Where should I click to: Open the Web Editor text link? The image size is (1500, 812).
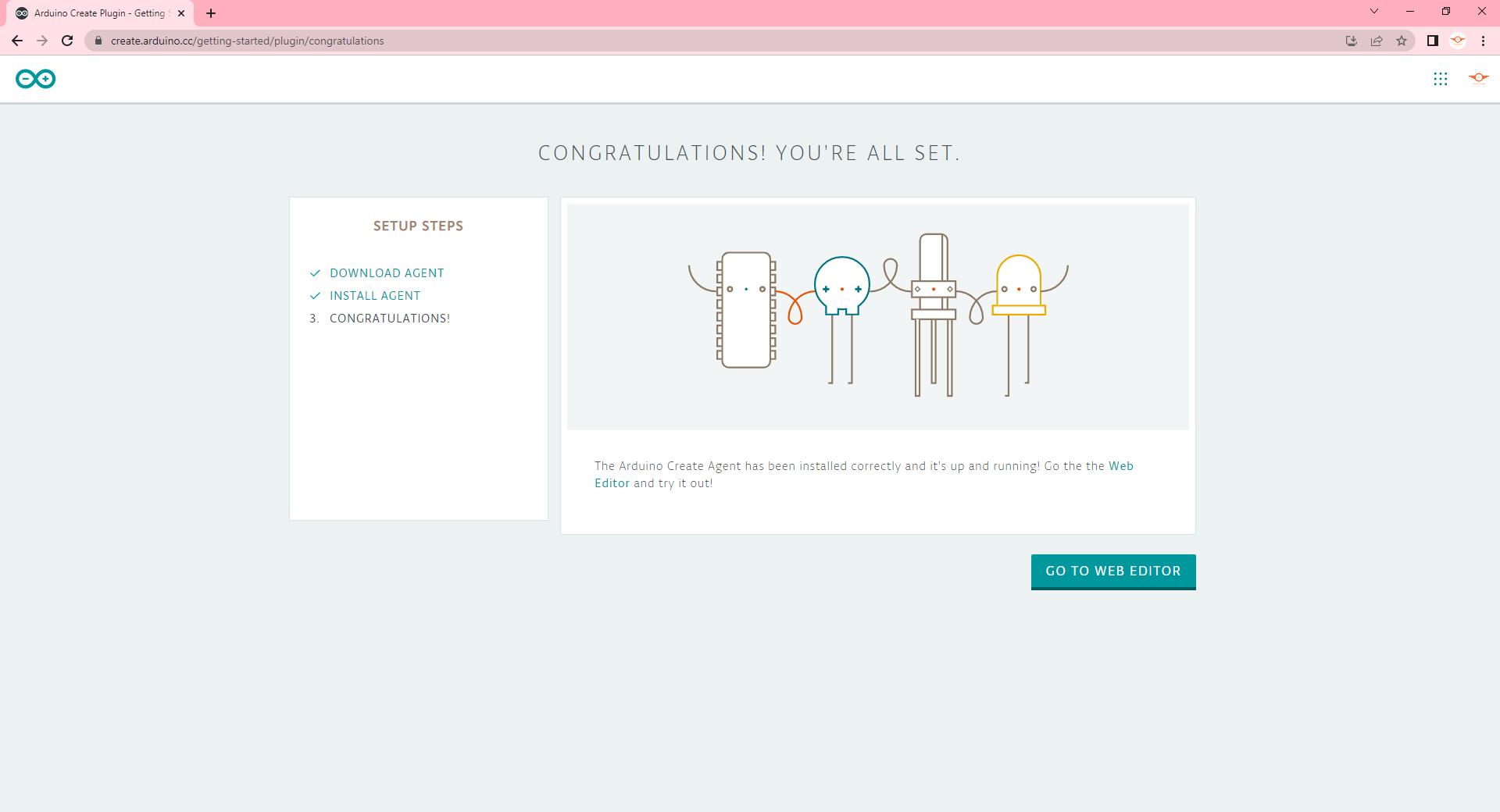coord(1121,466)
